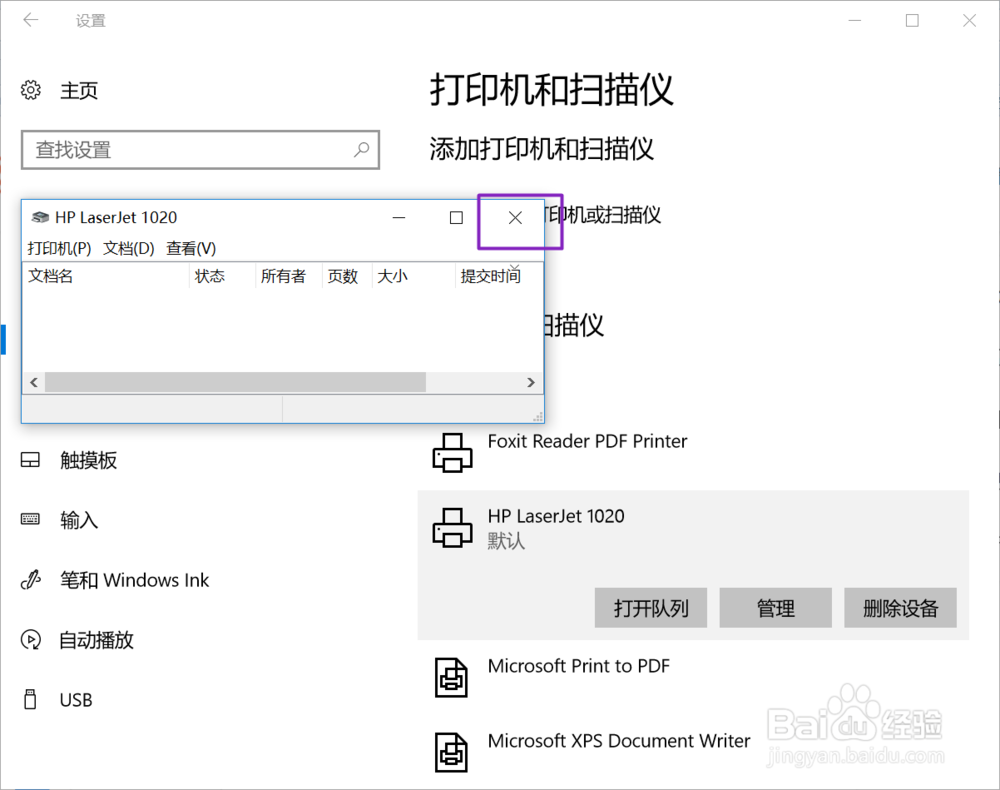Go to 主页 in Settings

[x=79, y=90]
